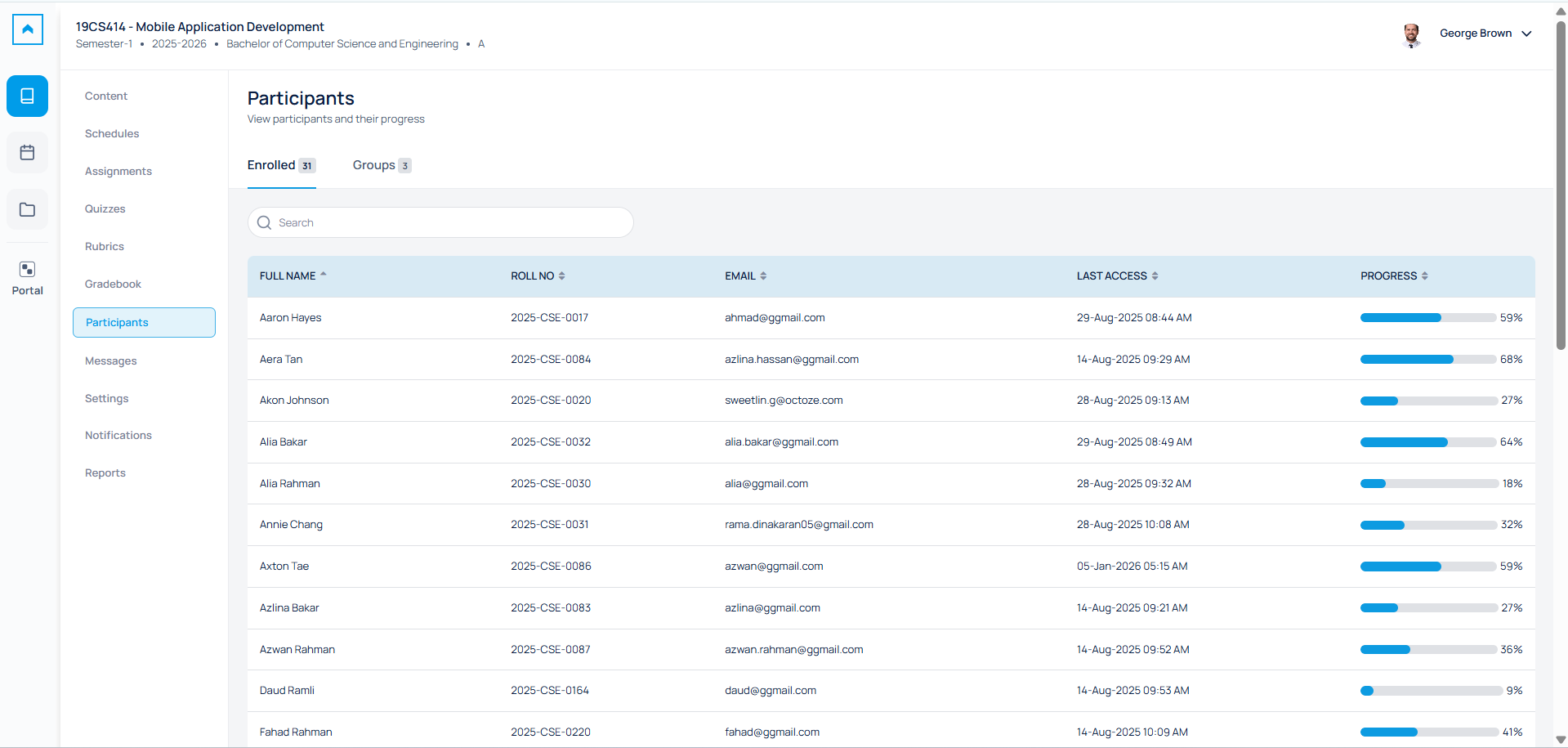
Task: Click the search magnifier icon
Action: [264, 222]
